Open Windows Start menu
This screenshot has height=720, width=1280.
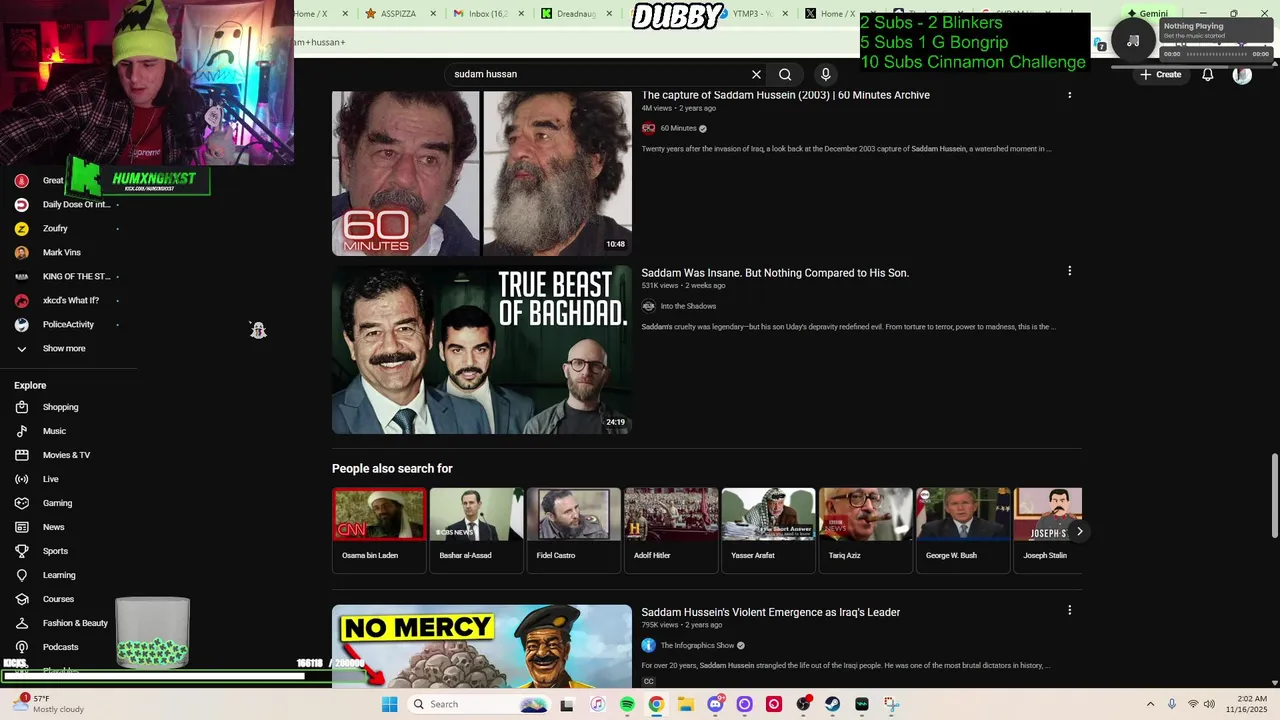389,704
